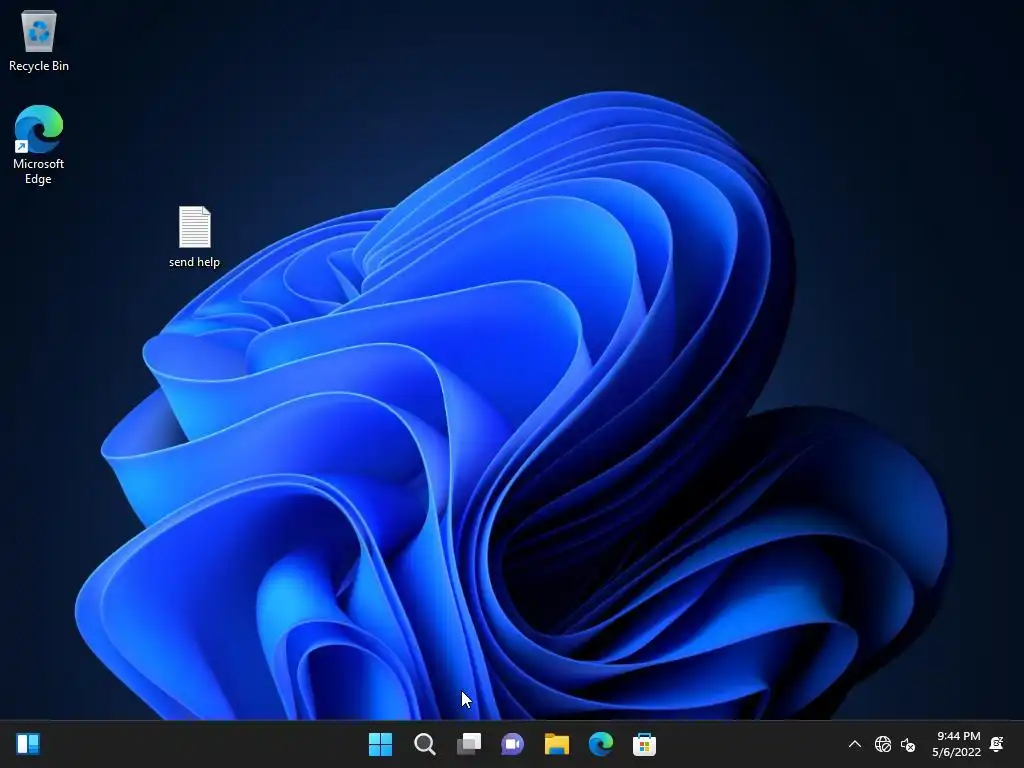Launch Teams Chat from taskbar
Screen dimensions: 1024x768
tap(513, 744)
